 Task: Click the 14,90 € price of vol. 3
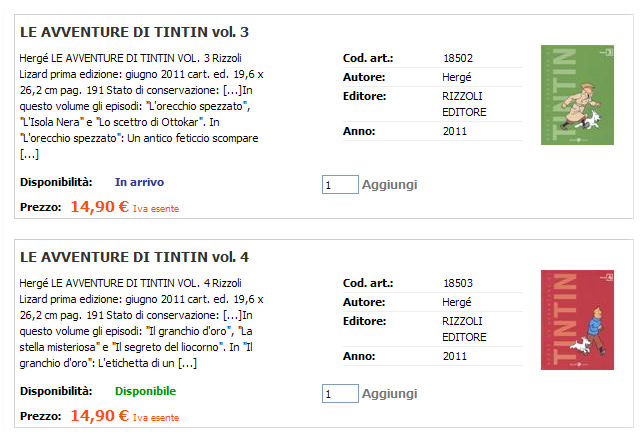pyautogui.click(x=99, y=207)
